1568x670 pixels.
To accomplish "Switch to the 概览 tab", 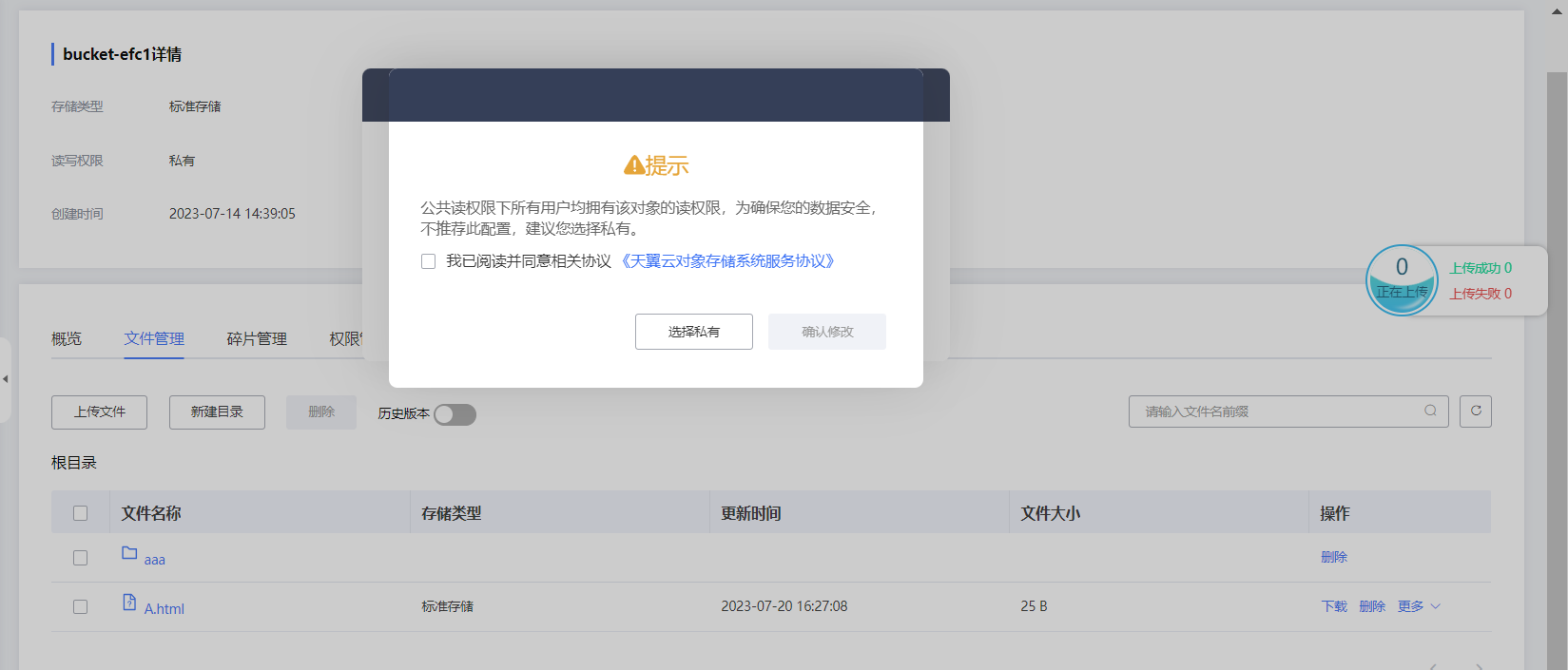I will coord(67,338).
